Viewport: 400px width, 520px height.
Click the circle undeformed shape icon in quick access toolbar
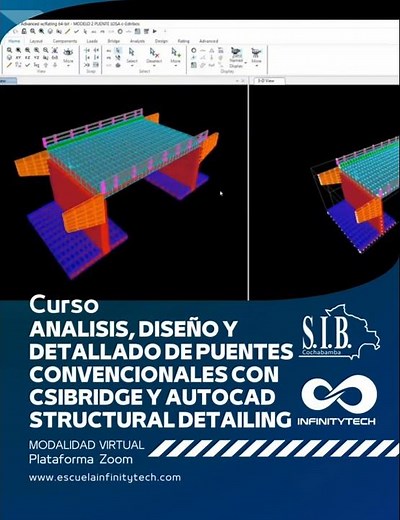click(x=120, y=31)
